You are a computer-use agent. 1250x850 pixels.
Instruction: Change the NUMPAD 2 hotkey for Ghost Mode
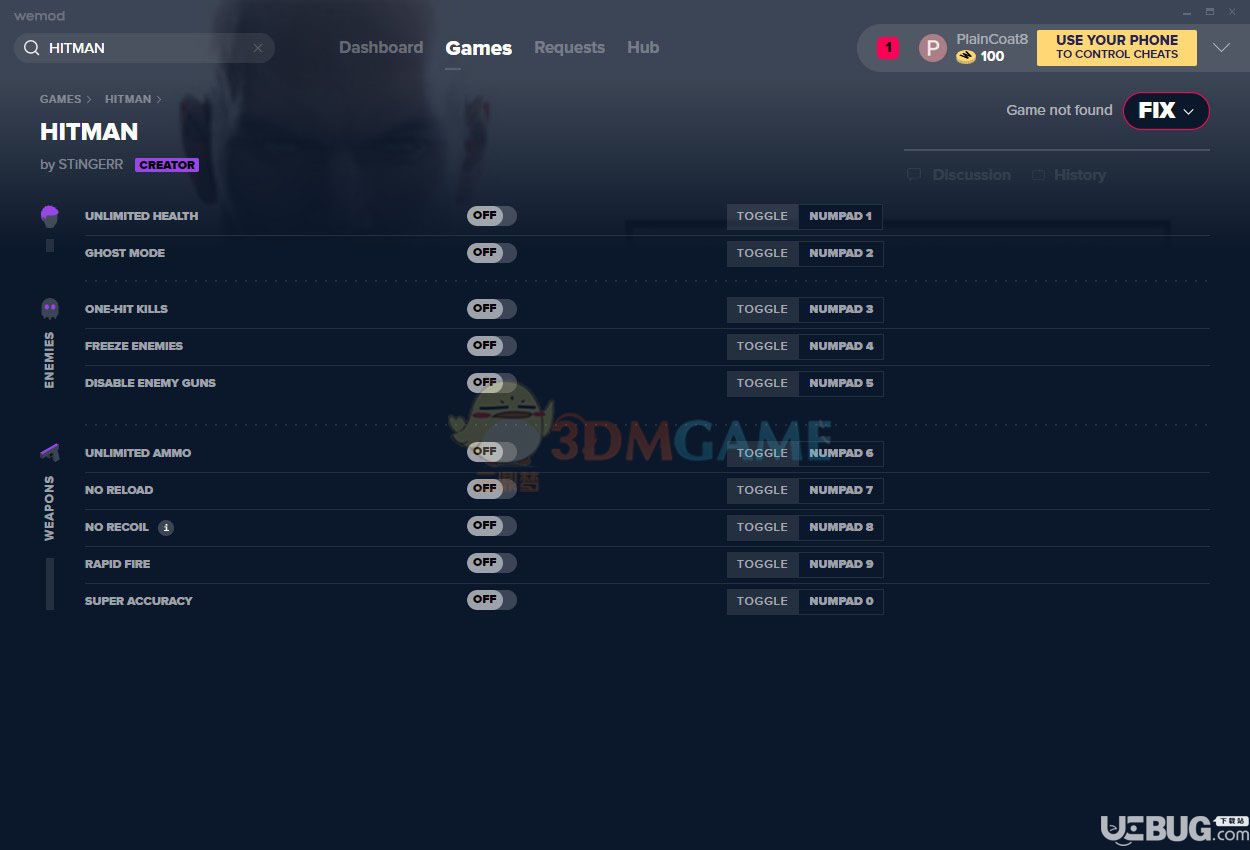(x=841, y=253)
